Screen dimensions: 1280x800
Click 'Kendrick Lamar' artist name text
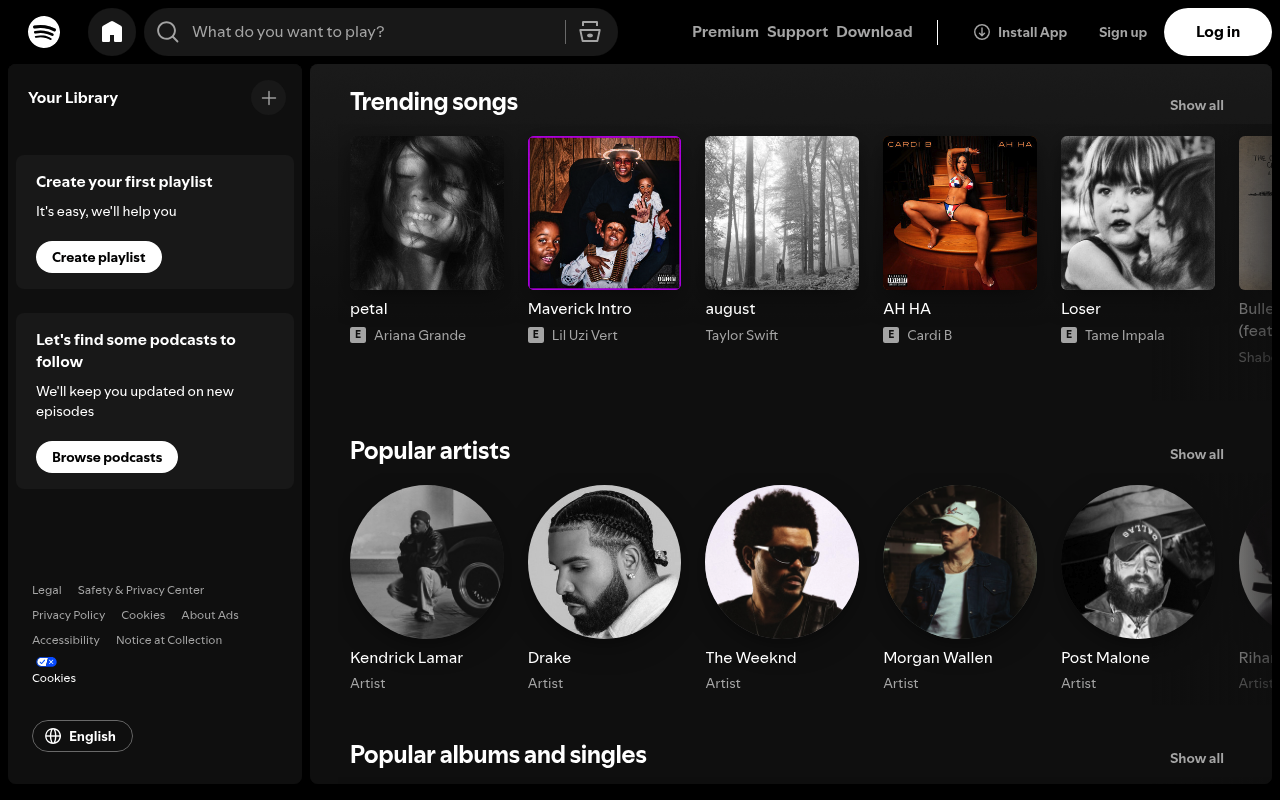point(406,658)
